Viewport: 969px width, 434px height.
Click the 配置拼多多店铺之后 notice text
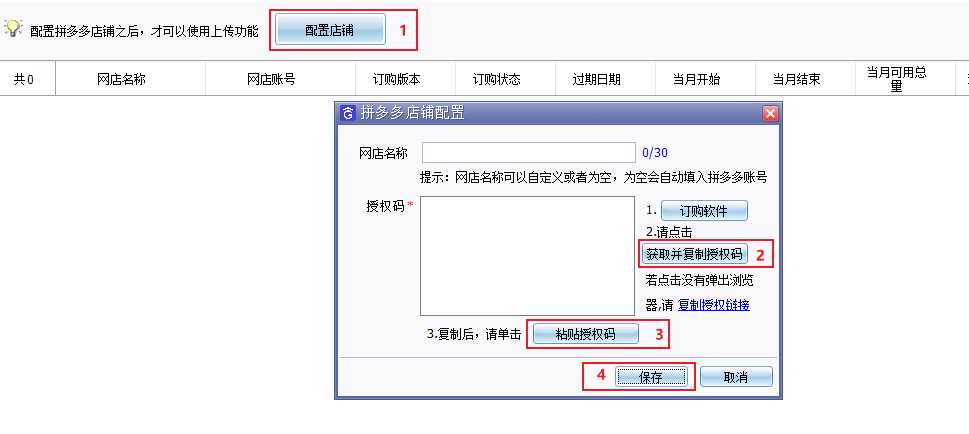(x=144, y=31)
